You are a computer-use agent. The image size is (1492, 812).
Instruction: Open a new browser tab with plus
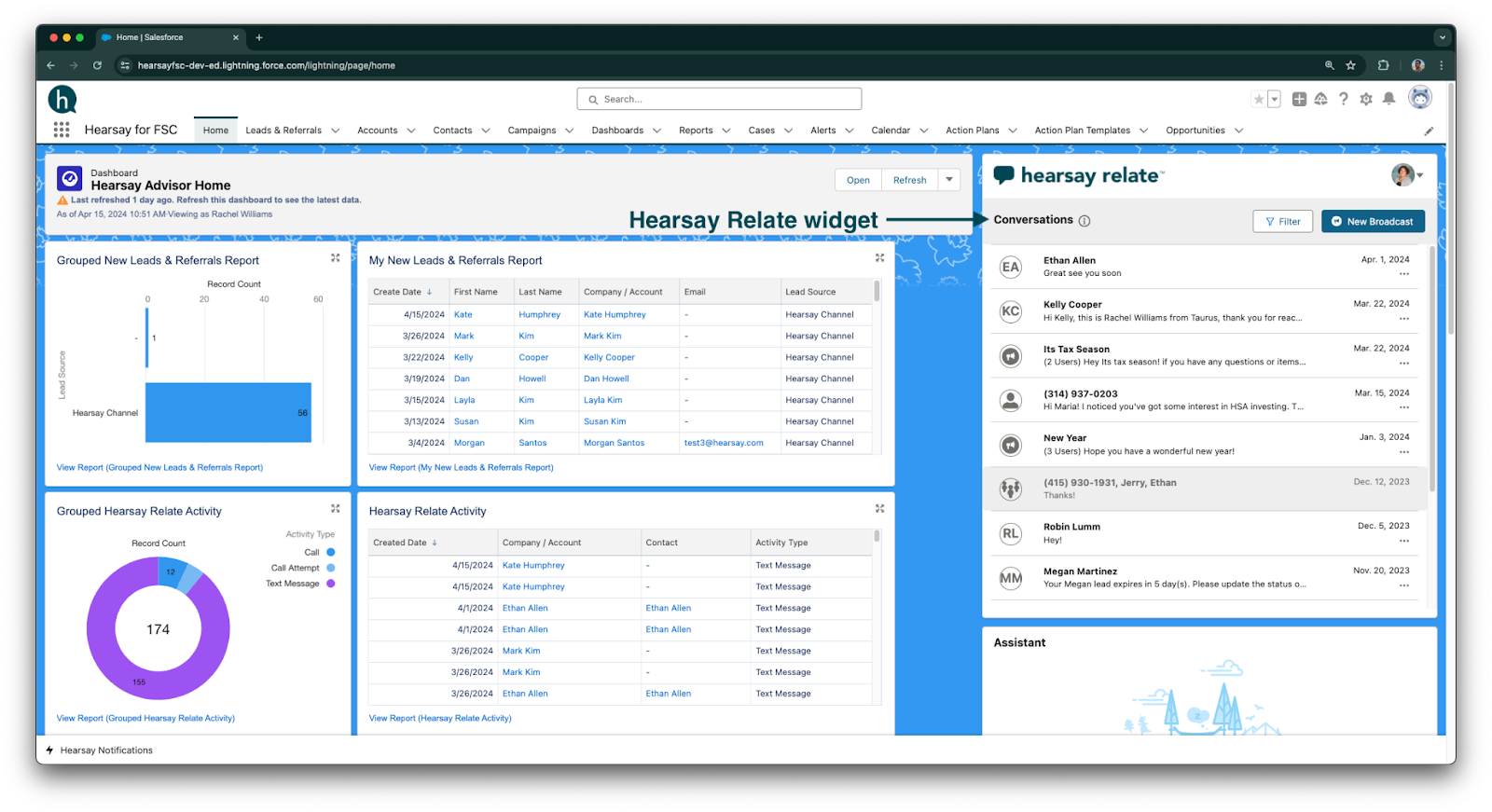[259, 37]
